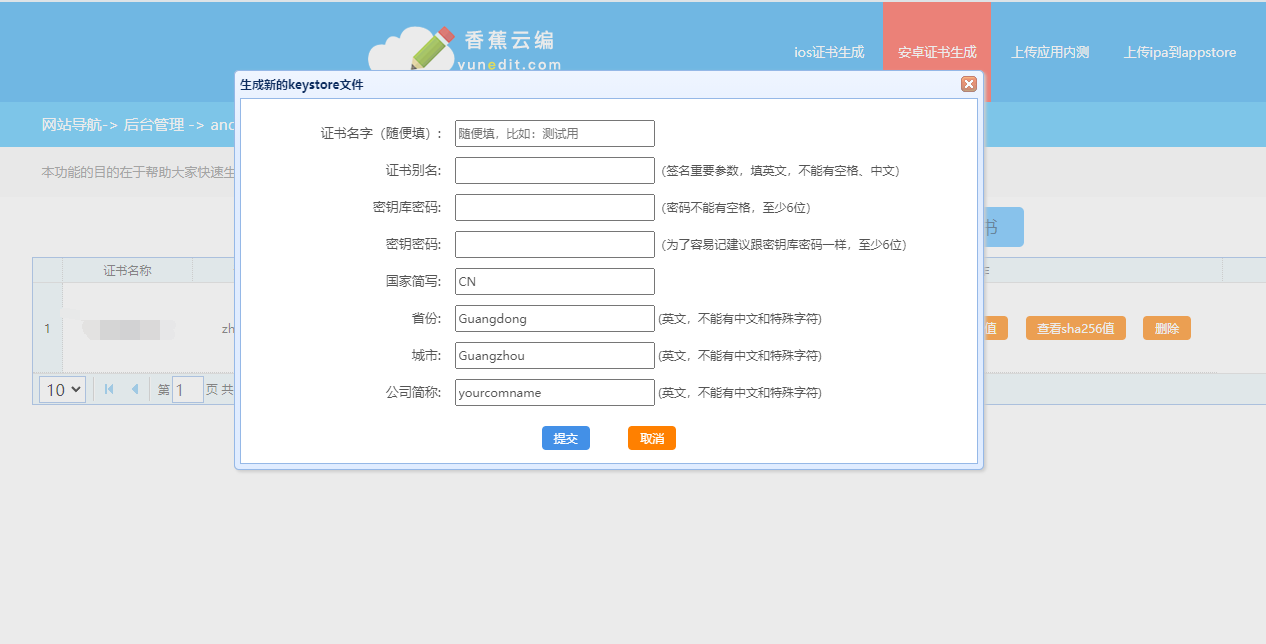
Task: Go to 上传应用内测 tab
Action: click(1050, 53)
